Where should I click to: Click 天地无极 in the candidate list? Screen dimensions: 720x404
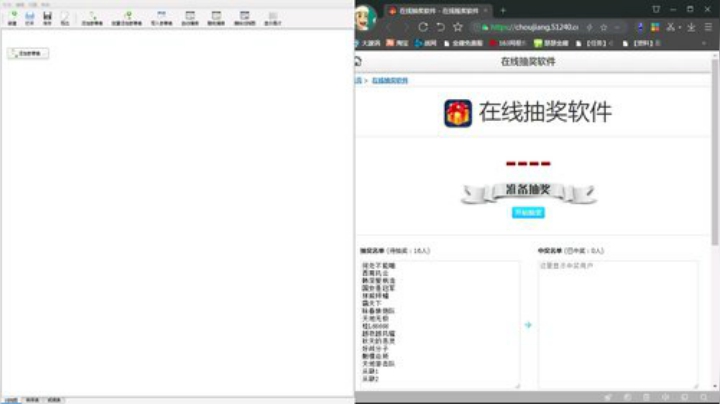pyautogui.click(x=375, y=318)
